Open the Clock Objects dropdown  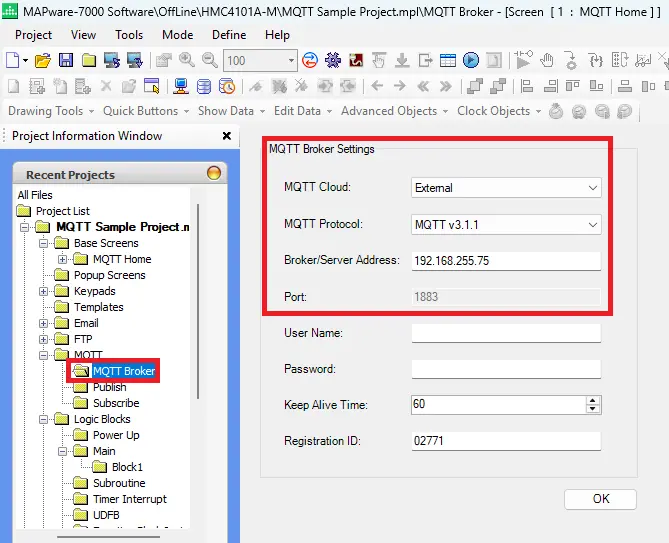pyautogui.click(x=499, y=111)
